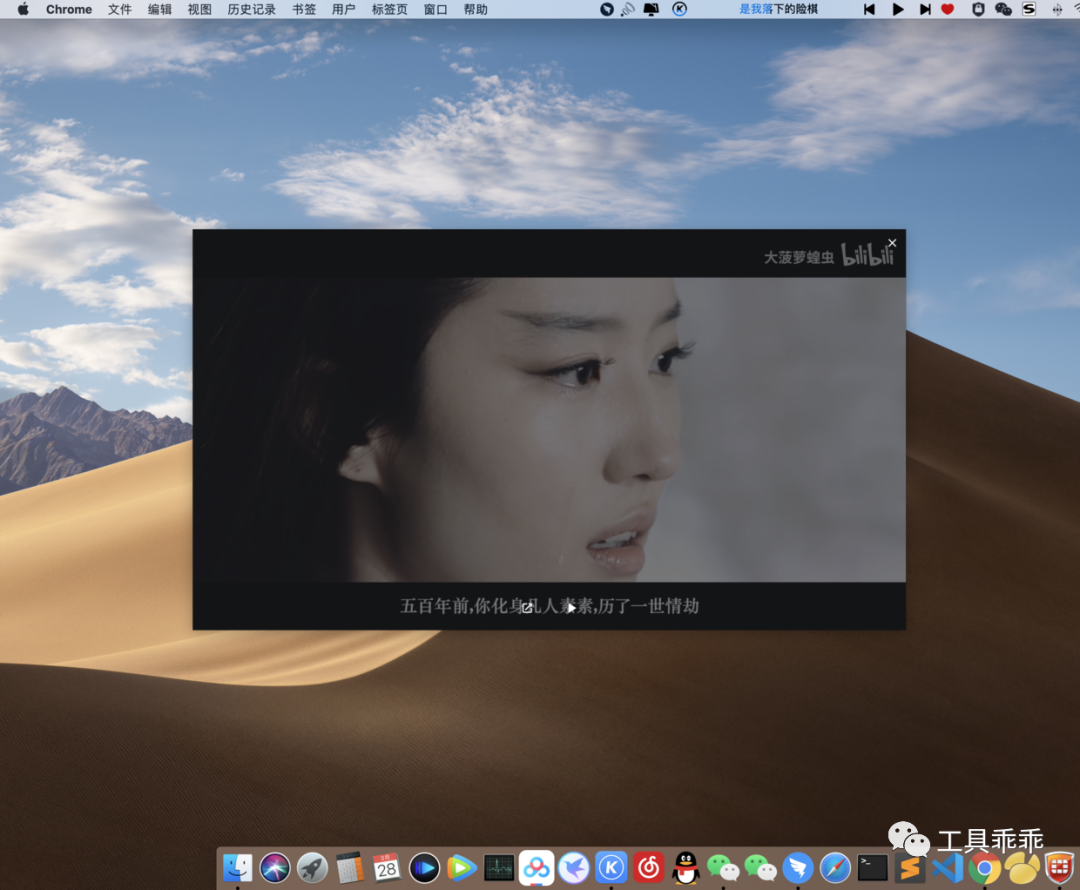Open the 帮助 menu

pos(475,9)
